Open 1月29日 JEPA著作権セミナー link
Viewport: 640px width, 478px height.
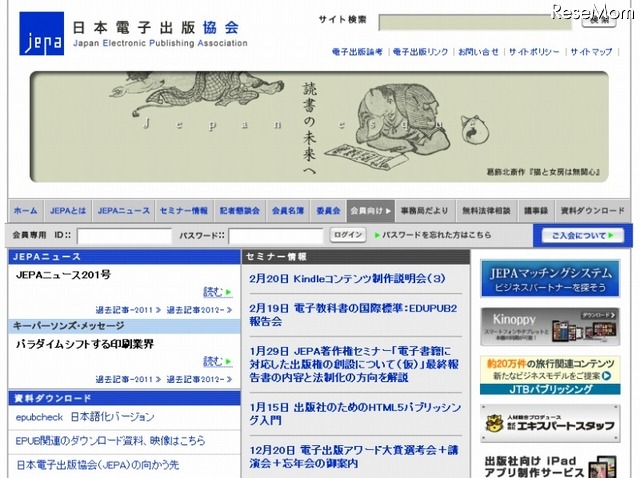pos(354,364)
